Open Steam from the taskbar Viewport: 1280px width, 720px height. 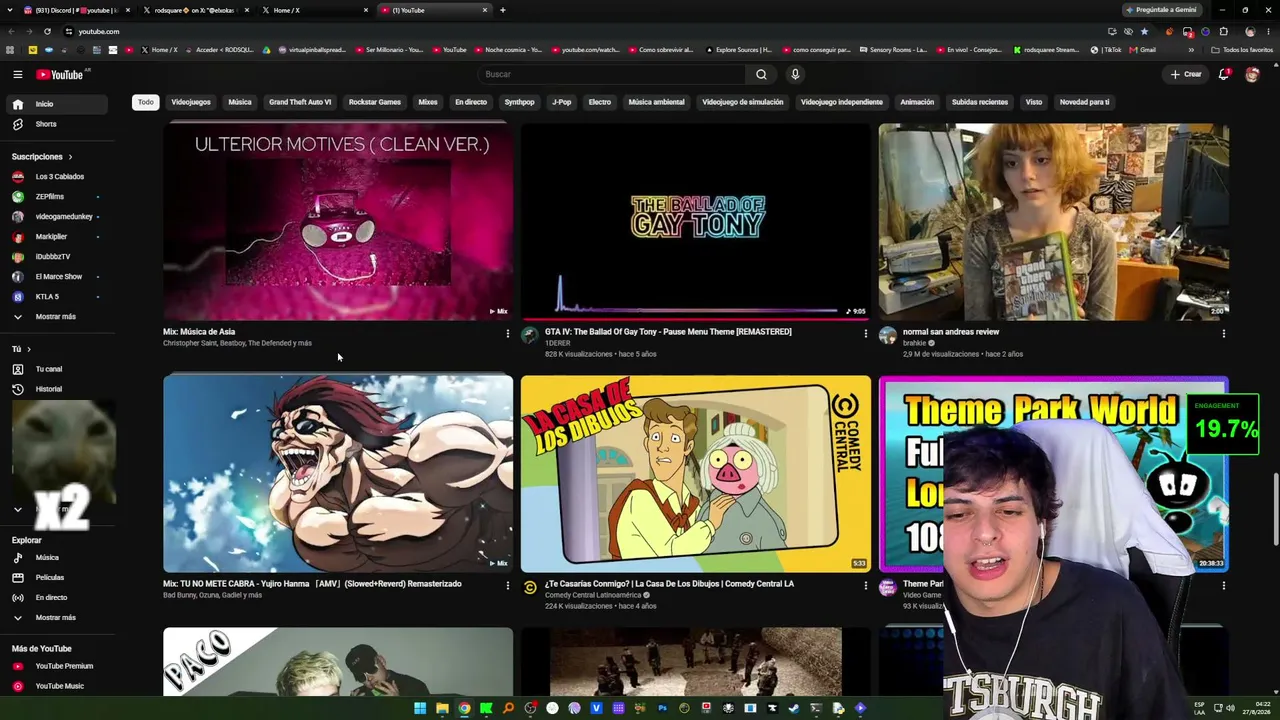(x=794, y=708)
